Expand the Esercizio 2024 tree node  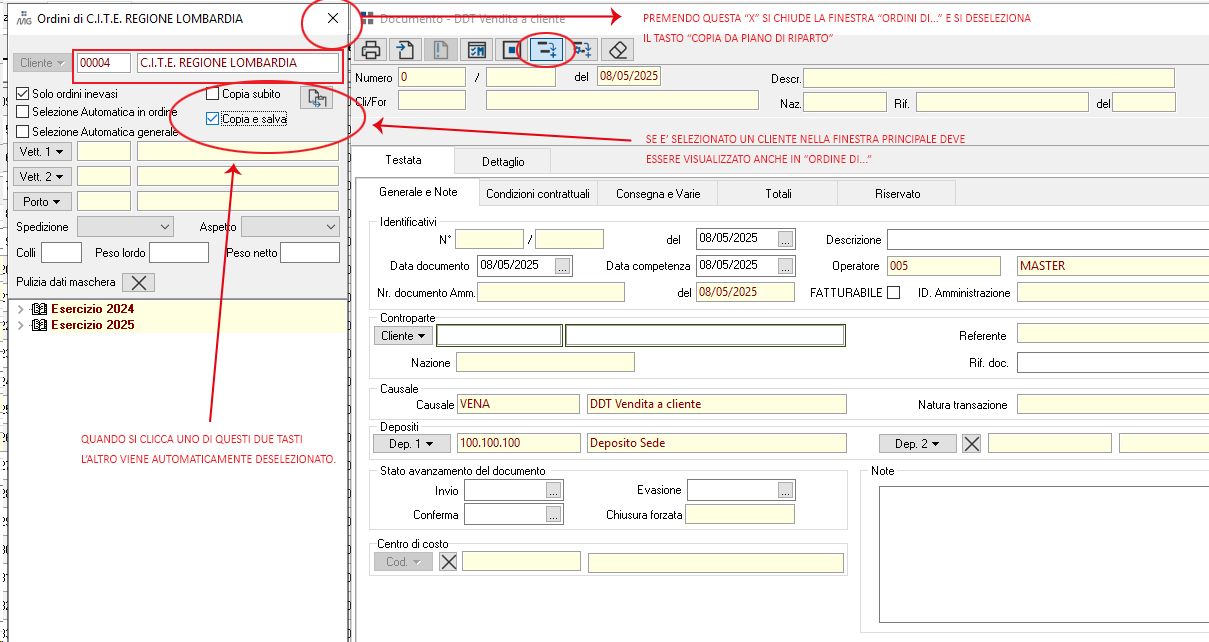[21, 309]
